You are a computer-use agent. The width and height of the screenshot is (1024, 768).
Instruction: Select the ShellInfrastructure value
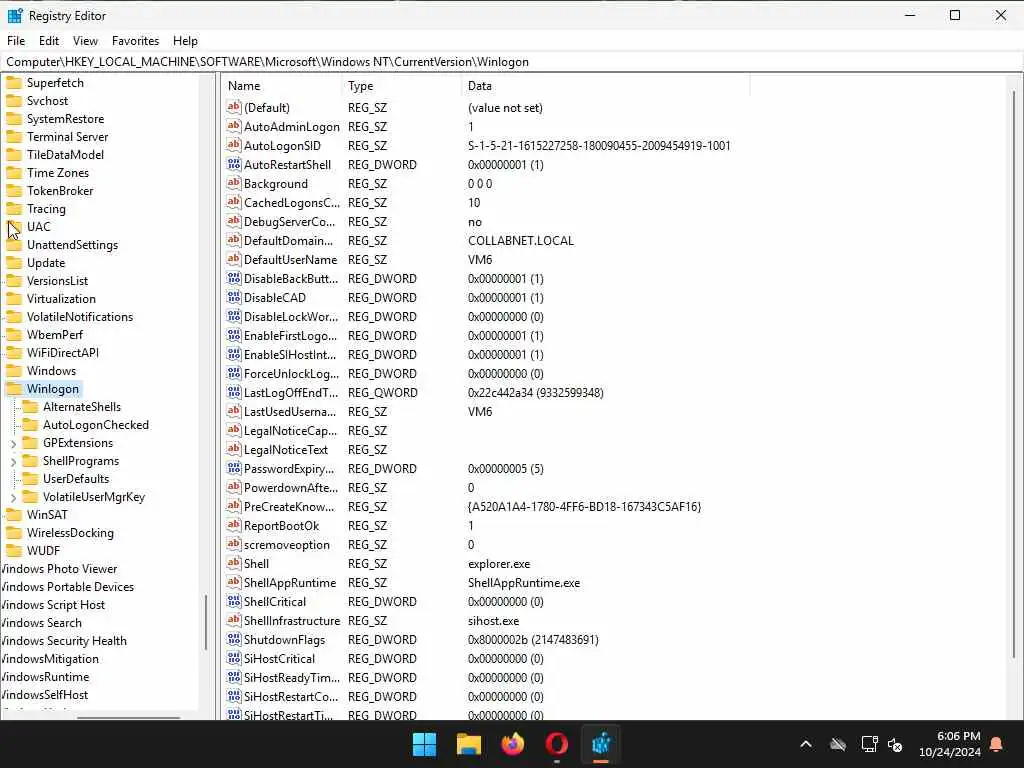click(291, 620)
